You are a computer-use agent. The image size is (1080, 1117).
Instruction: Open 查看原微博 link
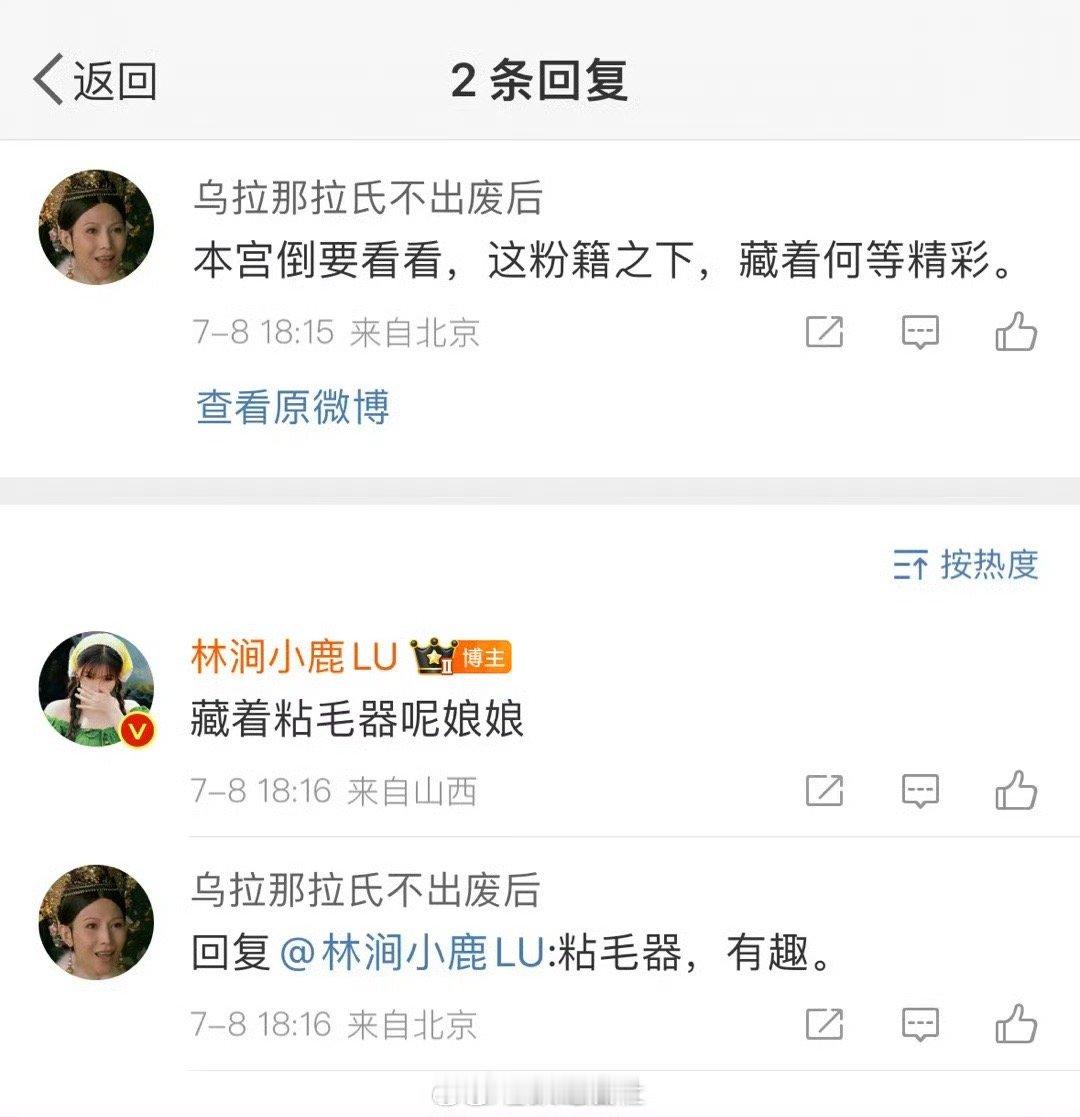point(293,407)
